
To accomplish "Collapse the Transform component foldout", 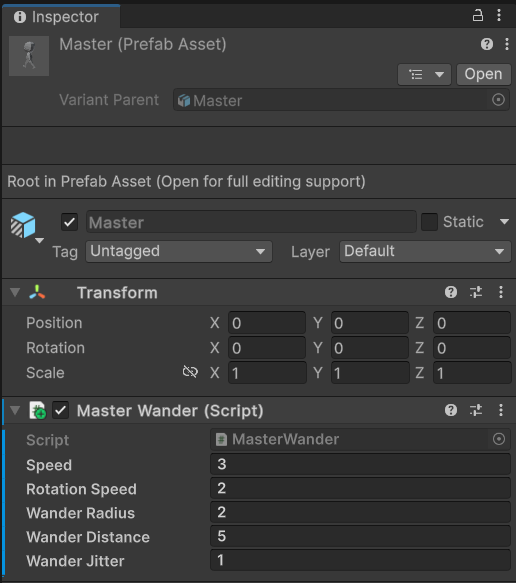I will pyautogui.click(x=15, y=292).
